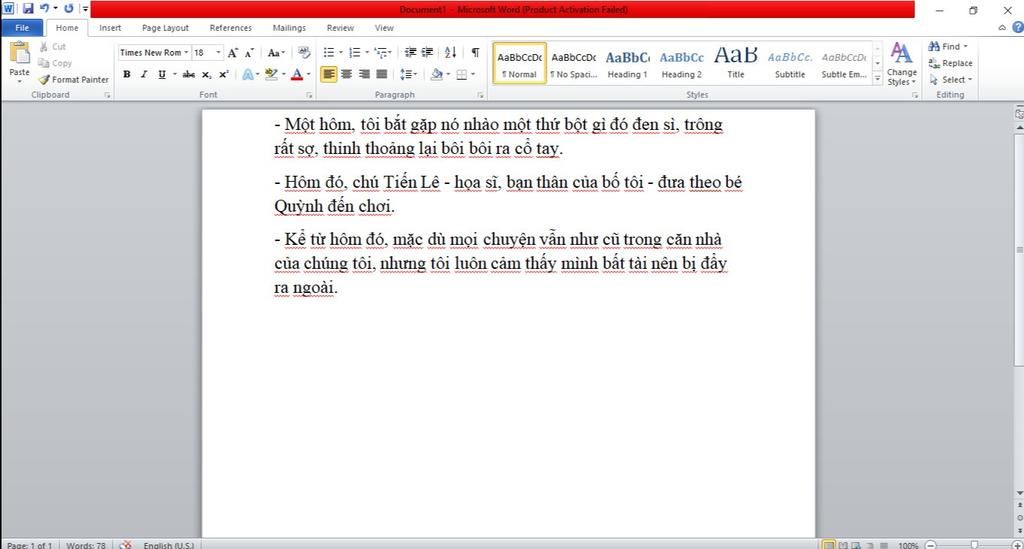Open the line spacing dropdown
This screenshot has height=549, width=1024.
click(x=408, y=74)
